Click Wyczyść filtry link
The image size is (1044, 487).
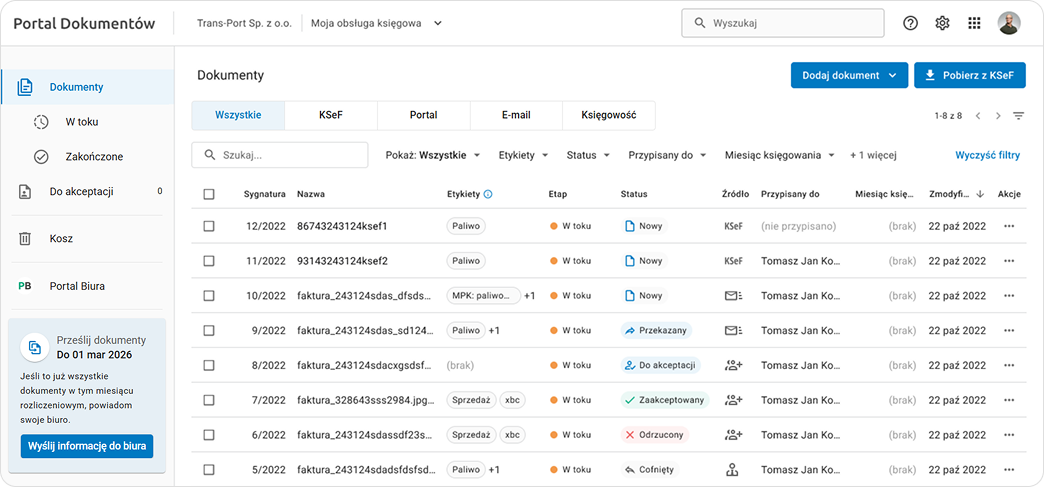987,155
